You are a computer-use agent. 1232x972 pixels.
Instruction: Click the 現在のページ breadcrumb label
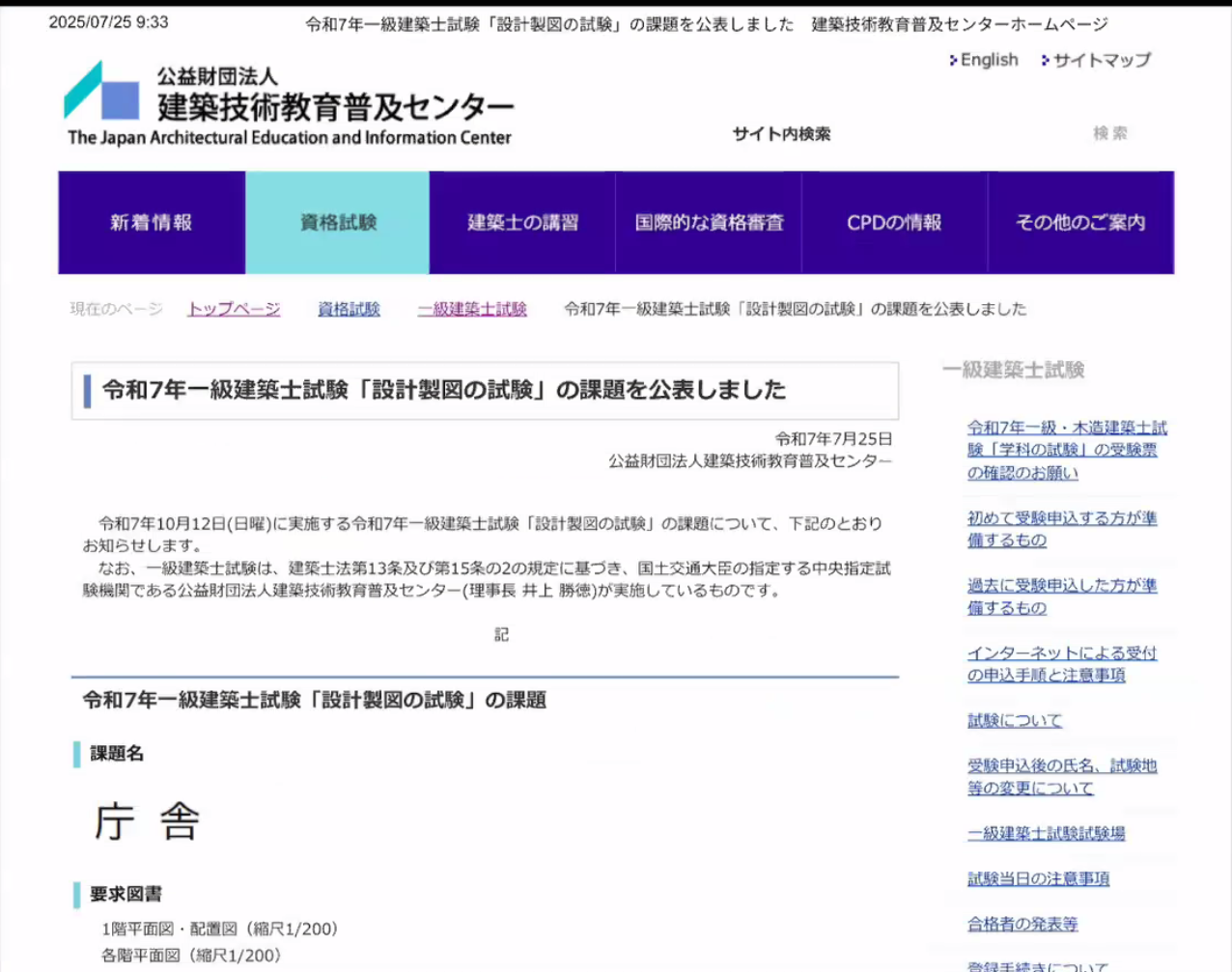116,309
